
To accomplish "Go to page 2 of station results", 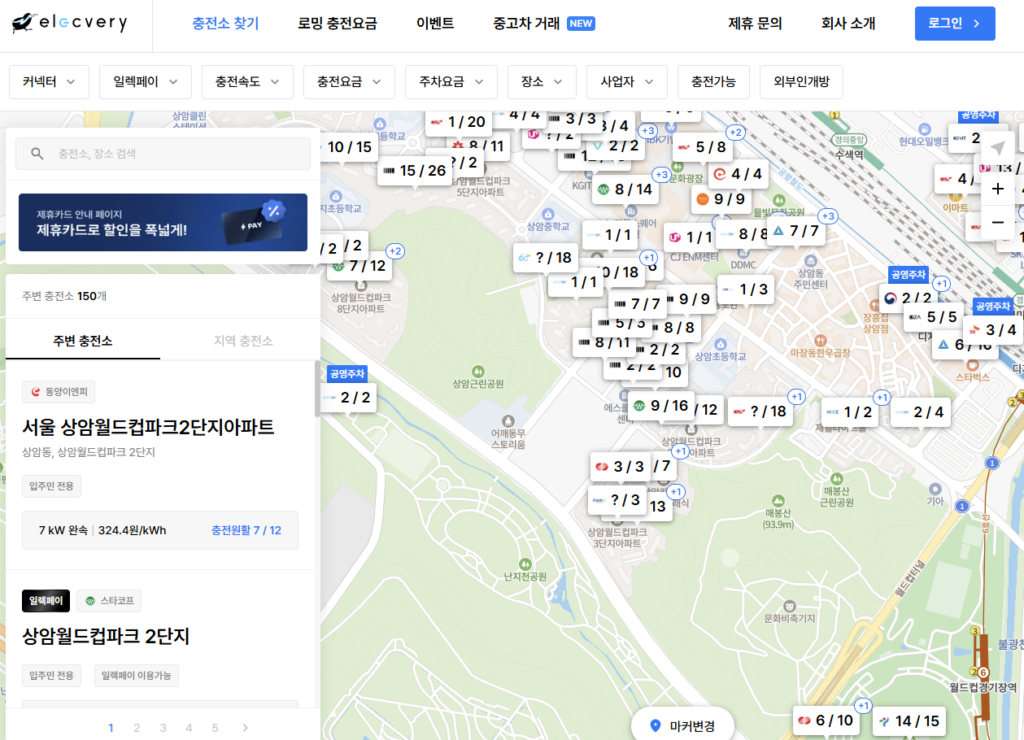I will point(137,728).
